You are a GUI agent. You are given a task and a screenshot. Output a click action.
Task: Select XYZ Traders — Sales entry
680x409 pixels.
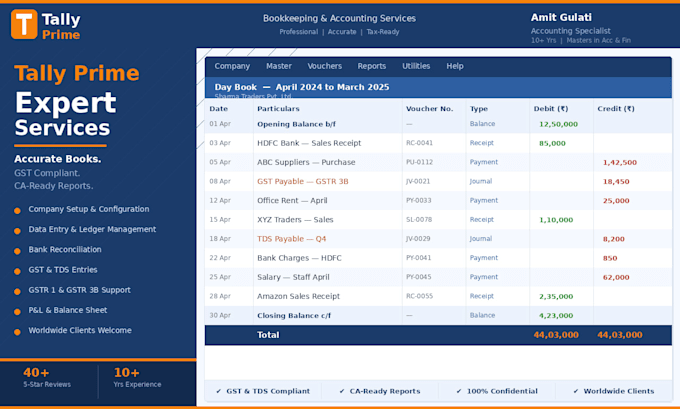[x=438, y=219]
